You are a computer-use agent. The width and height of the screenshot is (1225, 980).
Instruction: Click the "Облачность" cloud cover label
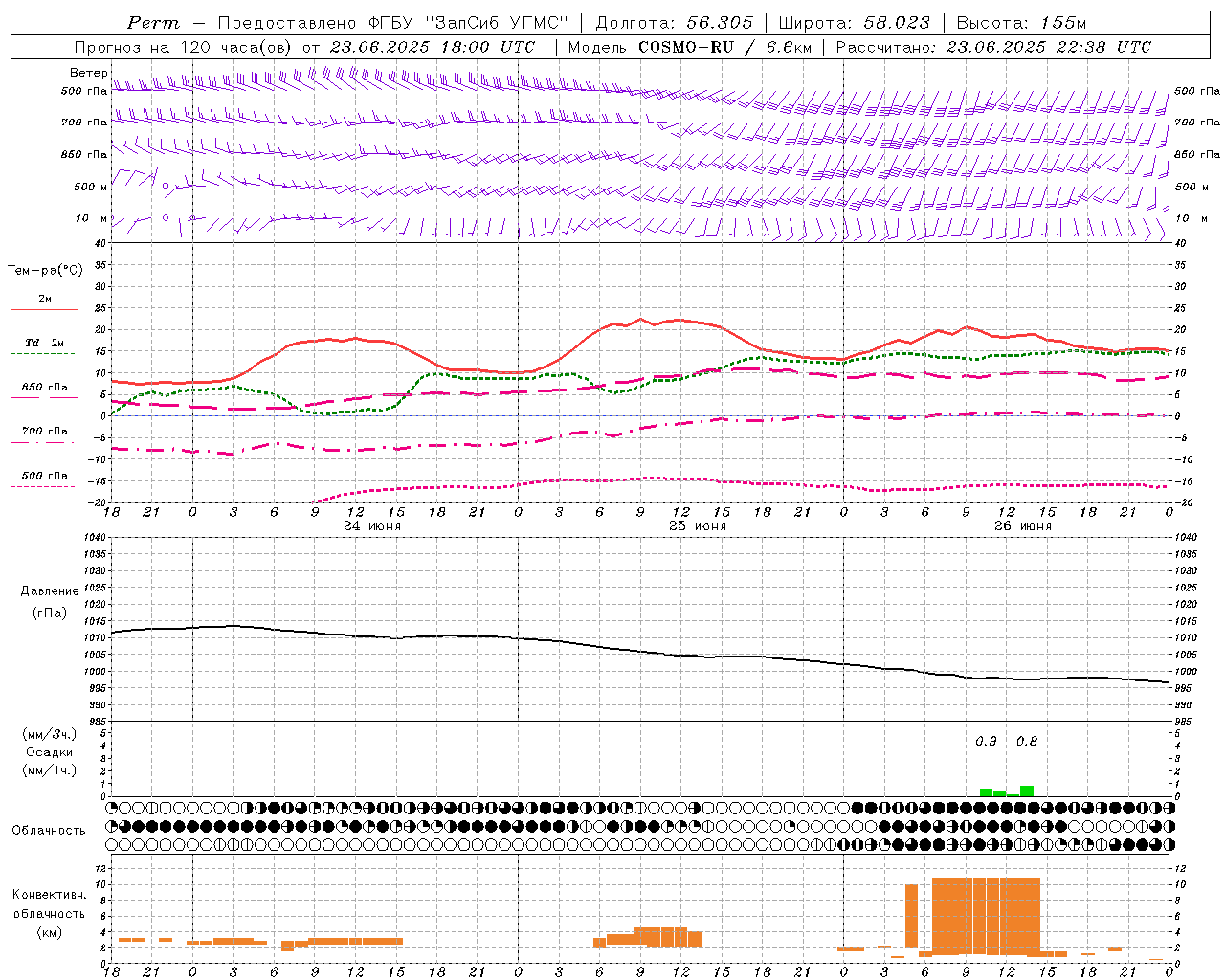pyautogui.click(x=49, y=831)
